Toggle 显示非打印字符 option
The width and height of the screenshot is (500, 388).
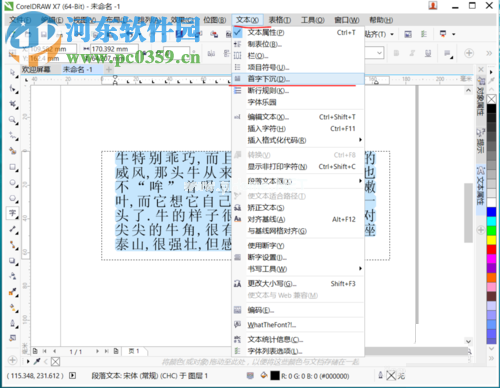pyautogui.click(x=298, y=167)
